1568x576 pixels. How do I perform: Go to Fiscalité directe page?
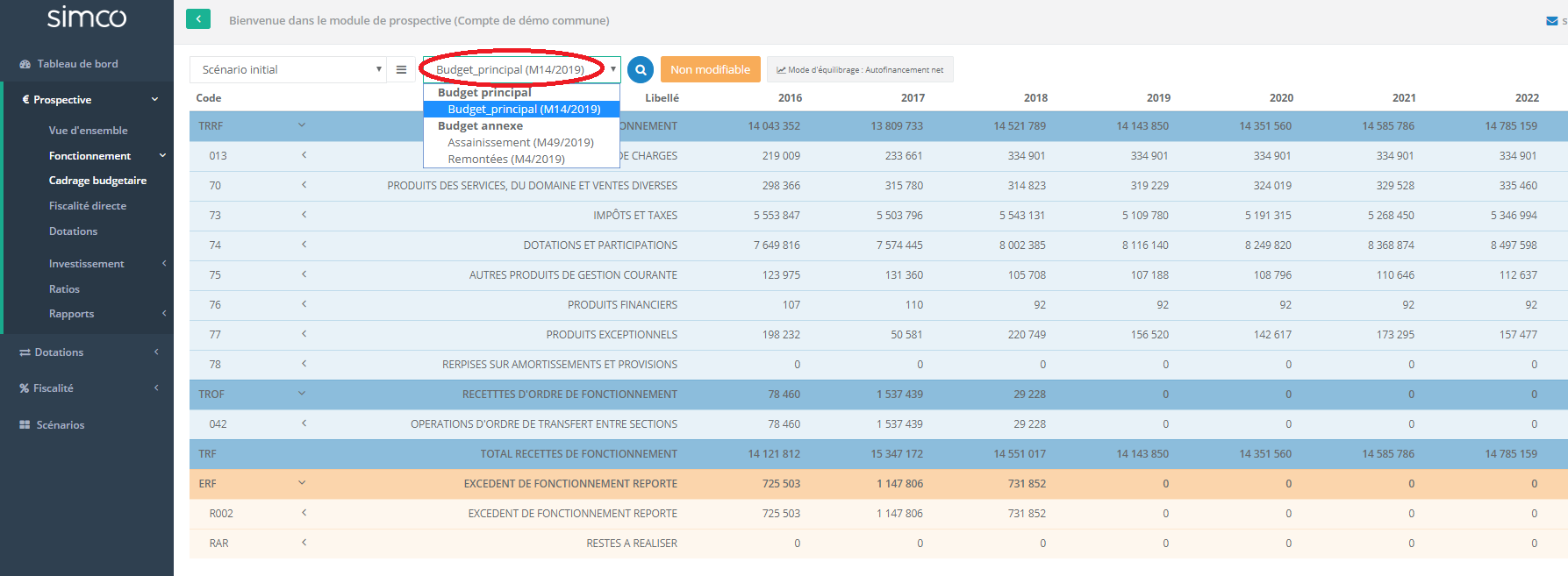(x=88, y=206)
